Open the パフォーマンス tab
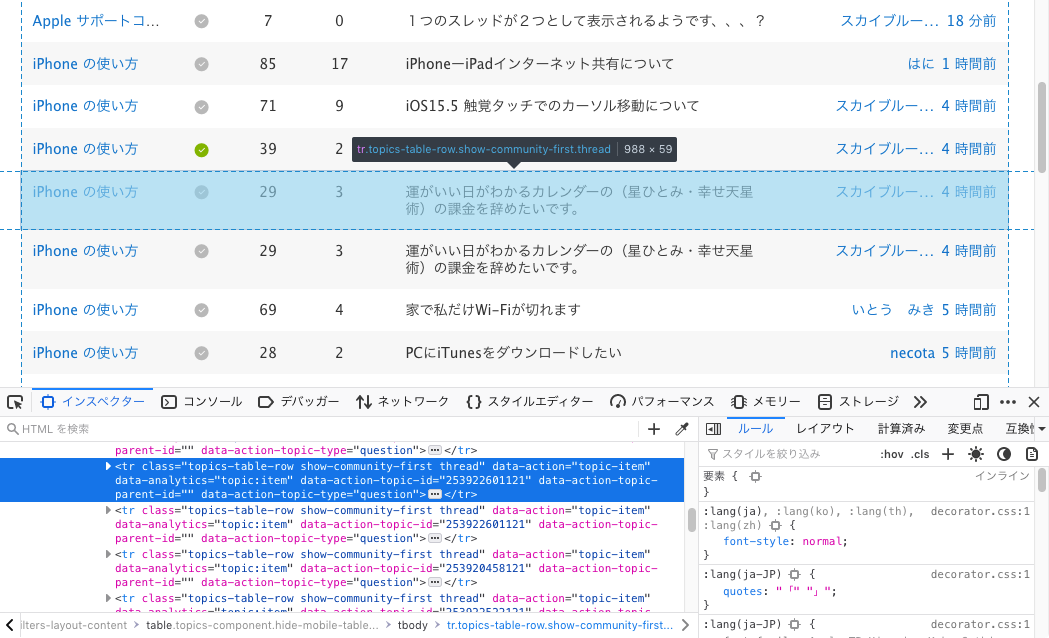Viewport: 1049px width, 638px height. pyautogui.click(x=662, y=402)
